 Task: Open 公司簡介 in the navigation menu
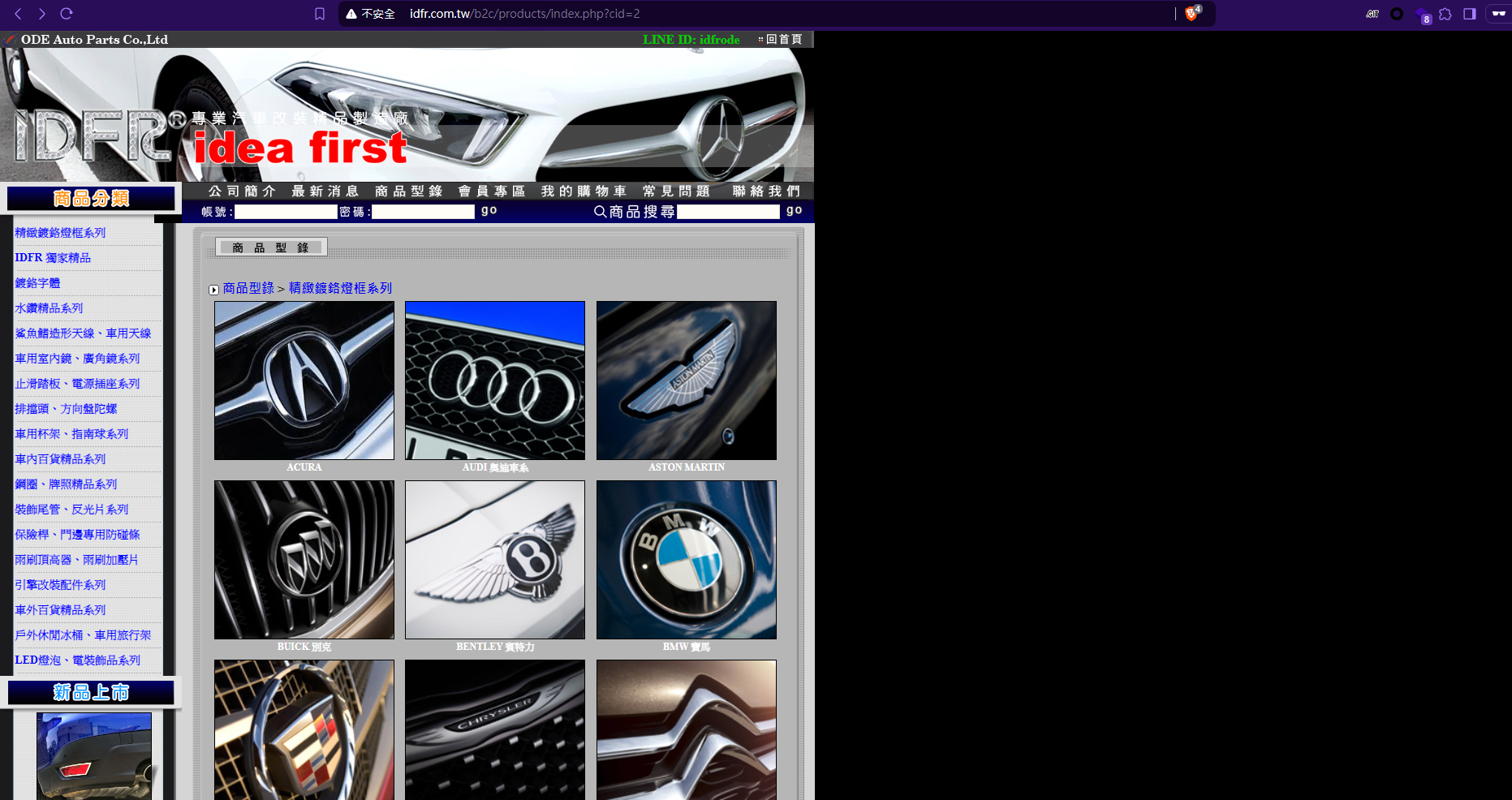pyautogui.click(x=242, y=191)
